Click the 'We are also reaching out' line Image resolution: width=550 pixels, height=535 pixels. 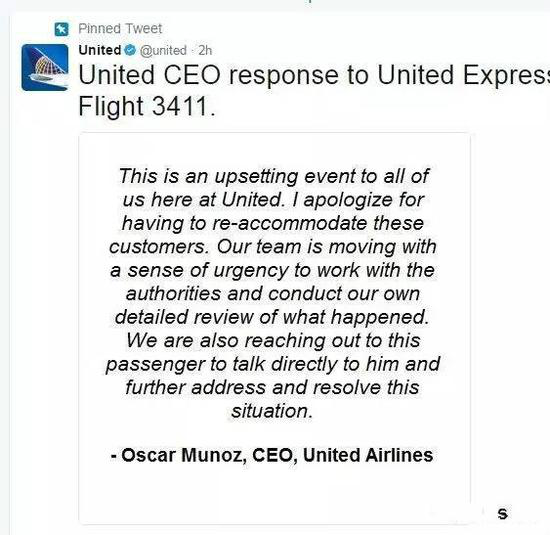tap(273, 341)
